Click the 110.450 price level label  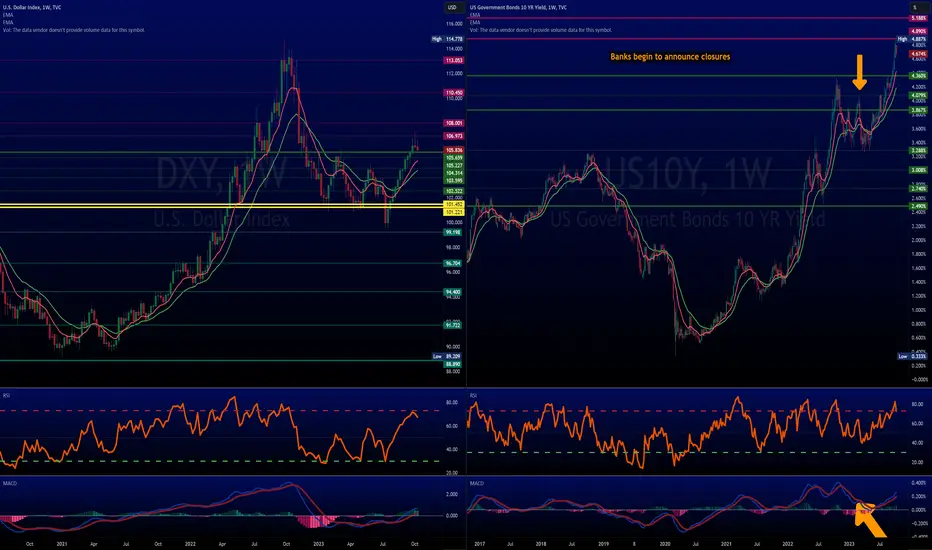pos(454,93)
